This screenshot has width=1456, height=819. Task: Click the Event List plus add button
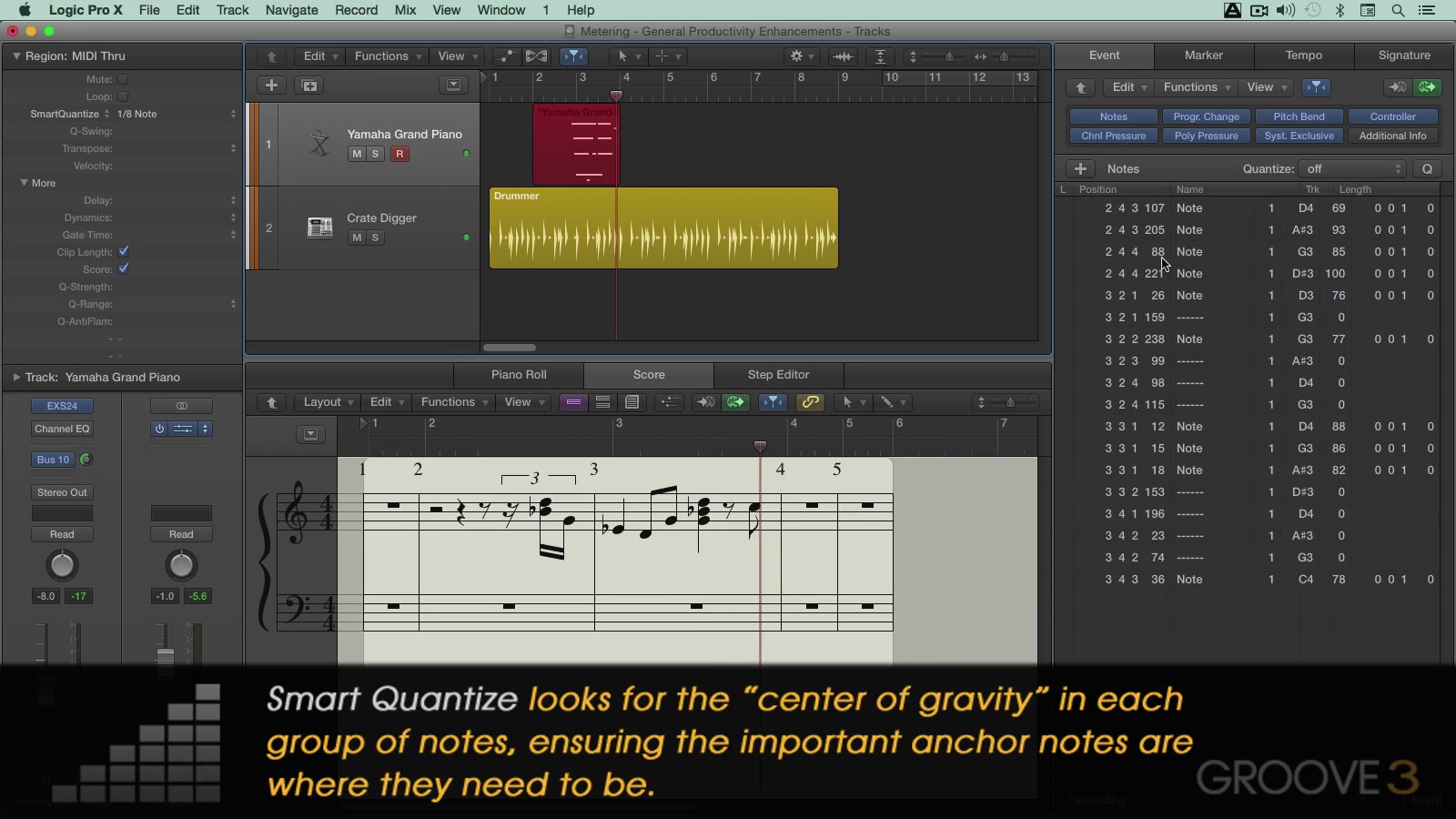coord(1080,169)
